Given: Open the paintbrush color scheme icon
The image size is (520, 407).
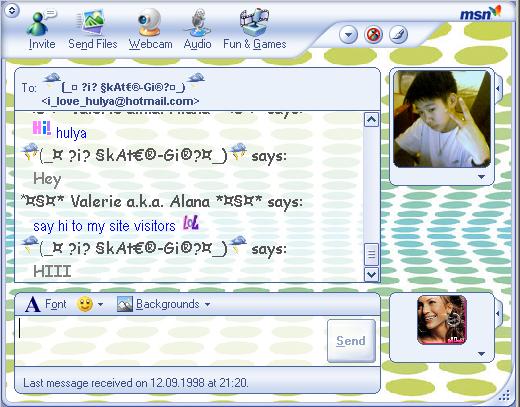Looking at the screenshot, I should [398, 35].
